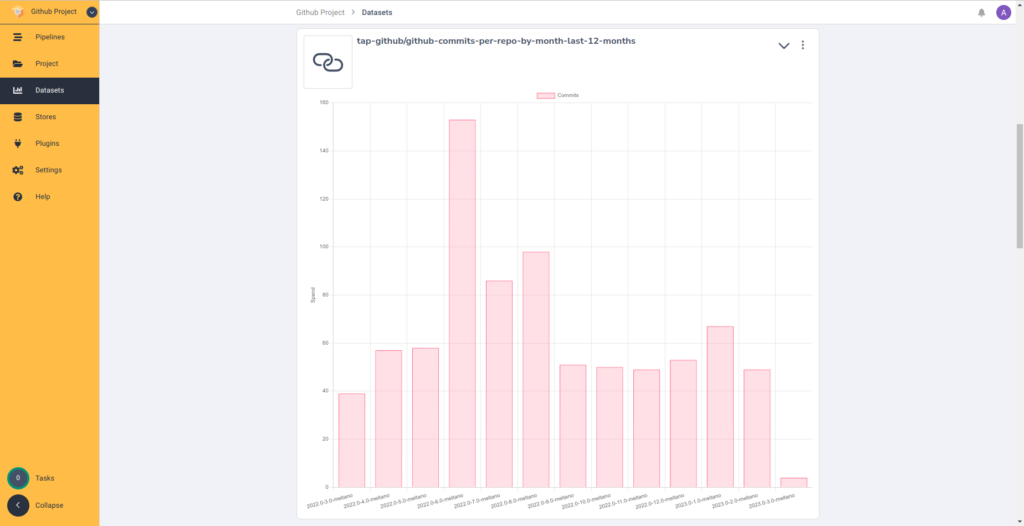Select the Datasets breadcrumb
Screen dimensions: 1024x526
pyautogui.click(x=377, y=13)
